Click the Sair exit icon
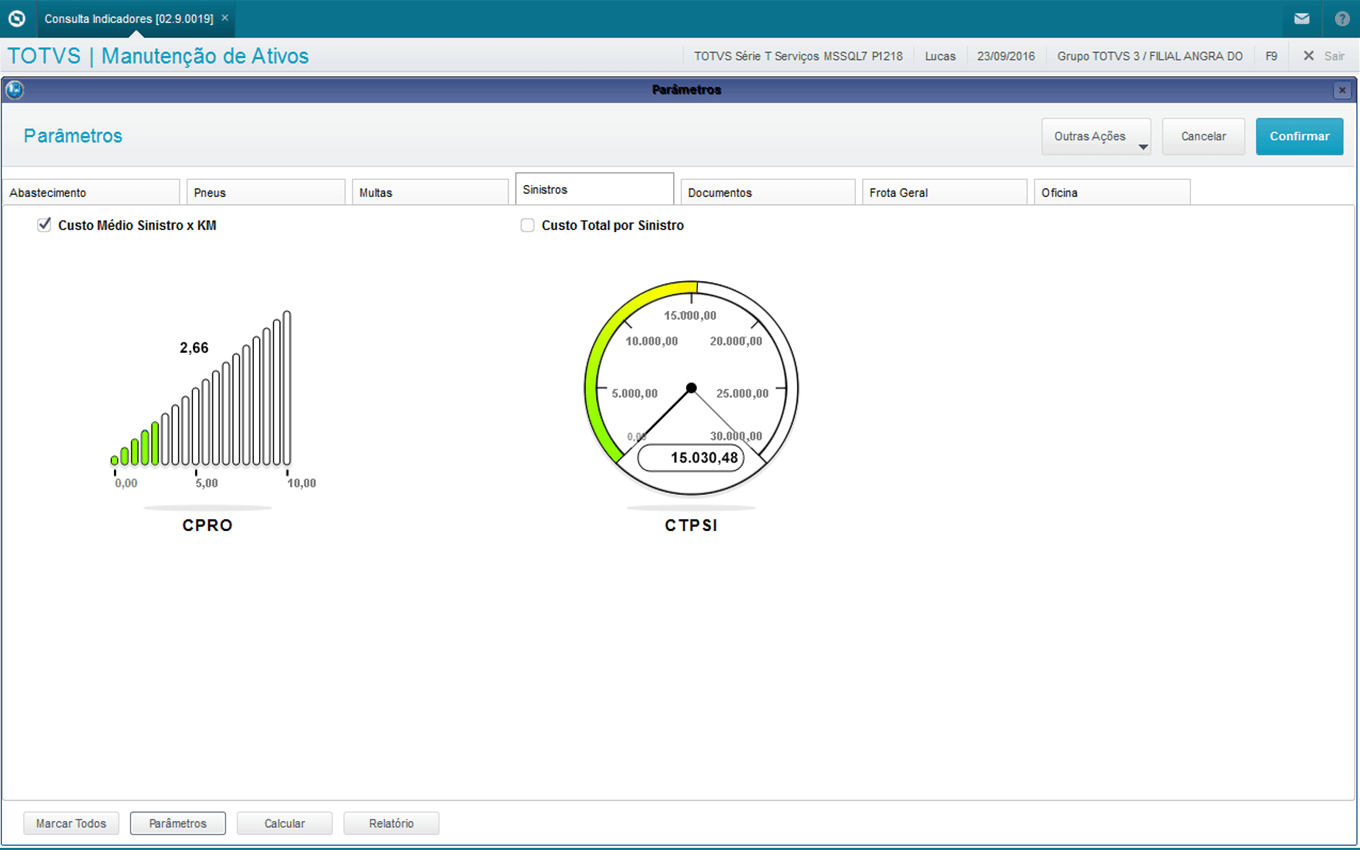Screen dimensions: 1360x850 pos(1308,56)
